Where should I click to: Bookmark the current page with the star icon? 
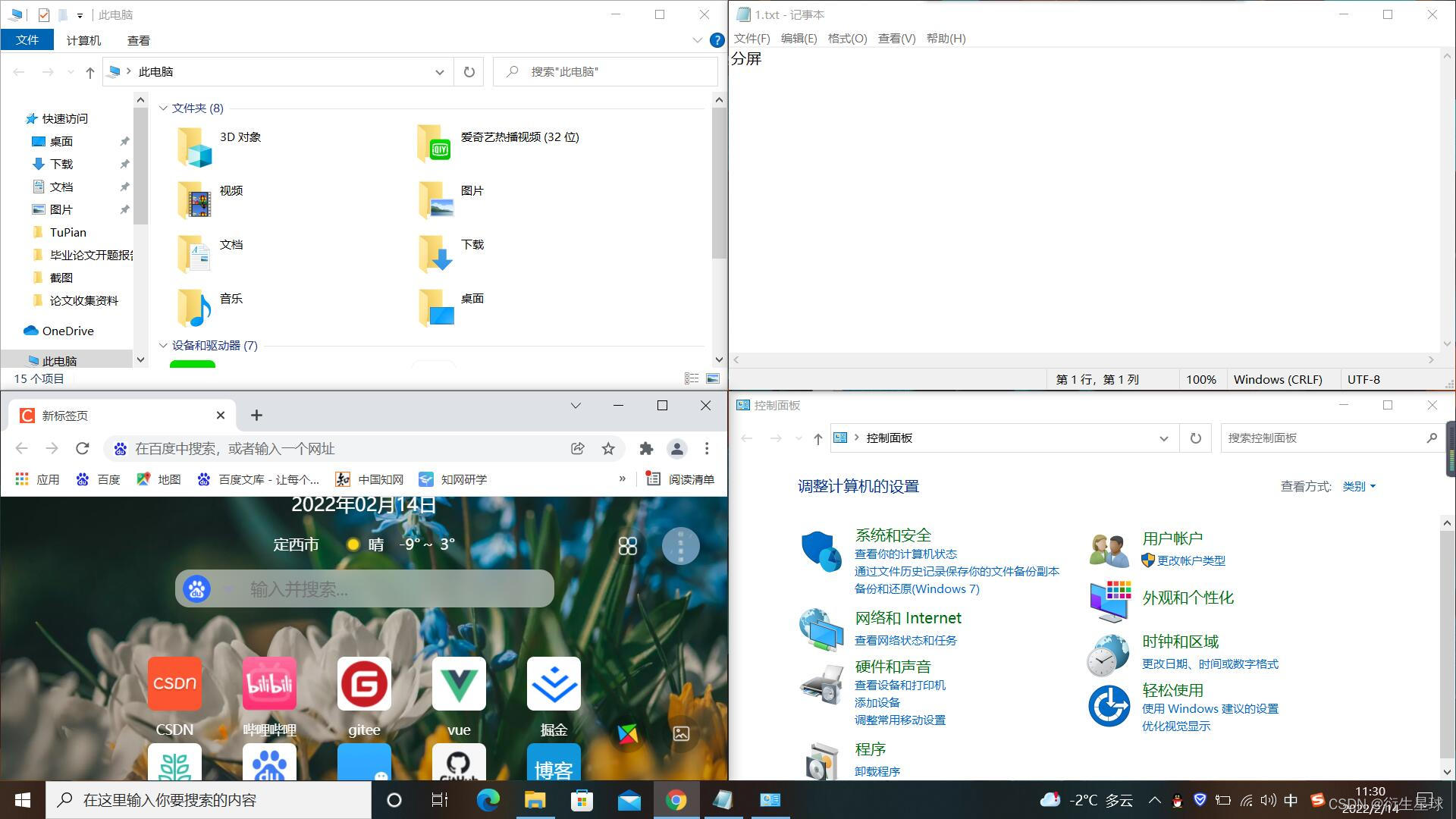tap(608, 448)
